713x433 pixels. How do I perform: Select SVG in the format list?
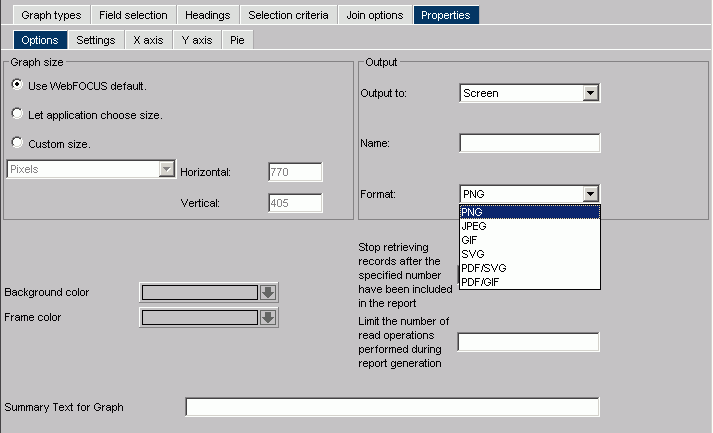pyautogui.click(x=530, y=254)
